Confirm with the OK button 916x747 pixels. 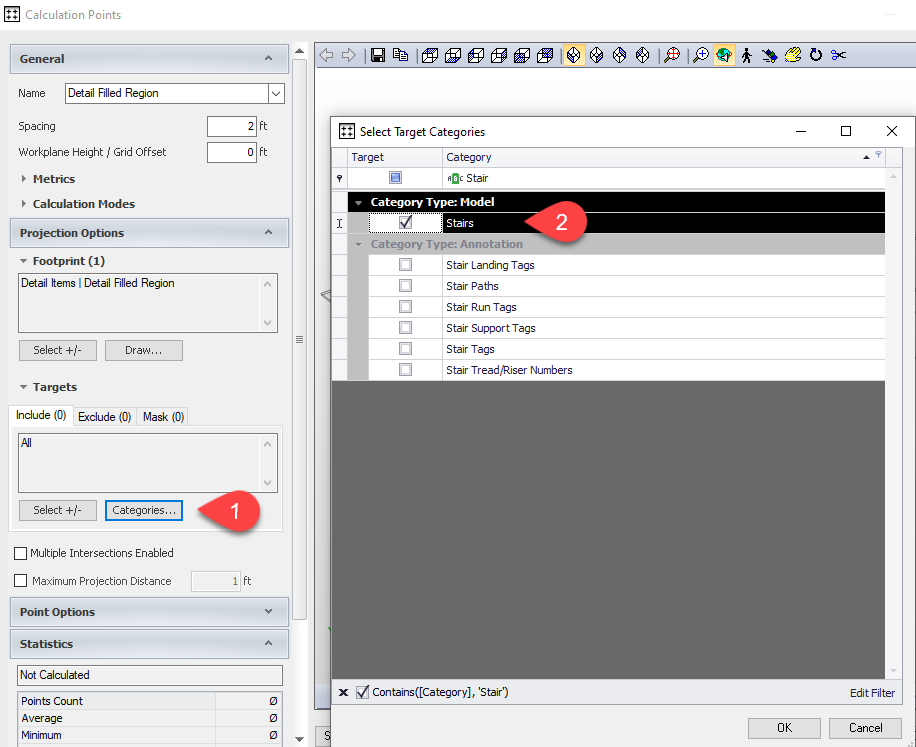tap(784, 728)
